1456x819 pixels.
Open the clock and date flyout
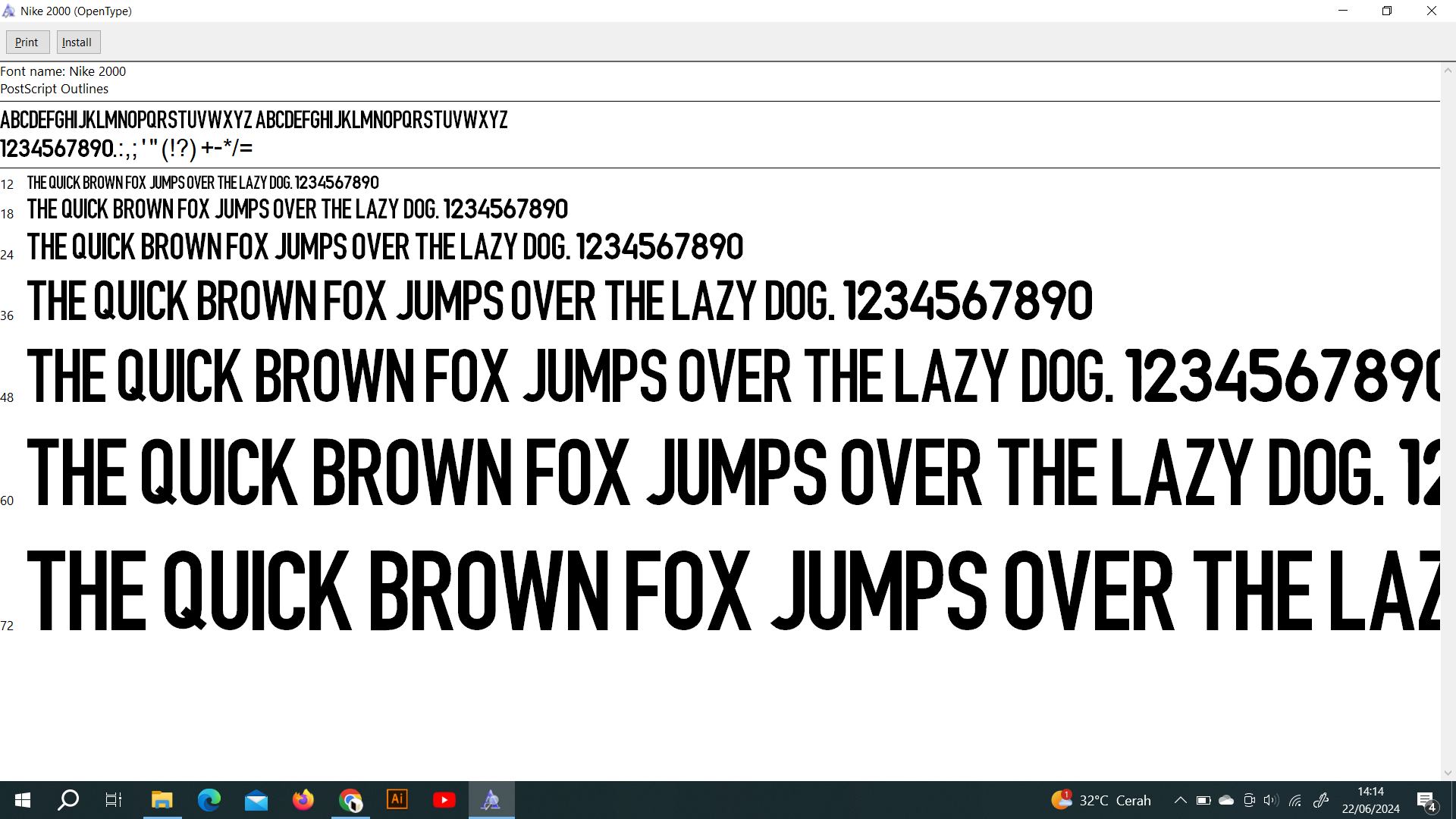coord(1370,800)
